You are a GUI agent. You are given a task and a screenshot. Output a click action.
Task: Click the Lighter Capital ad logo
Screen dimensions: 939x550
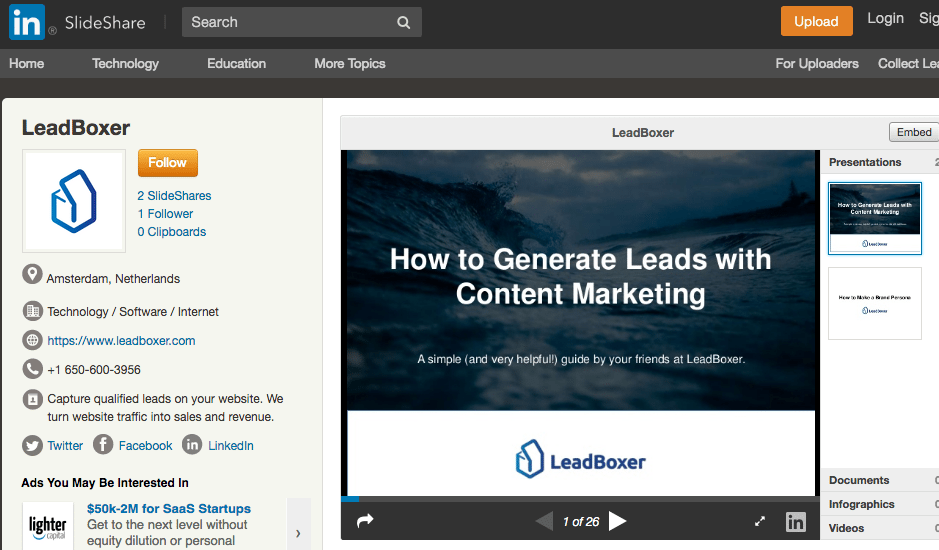pos(48,526)
